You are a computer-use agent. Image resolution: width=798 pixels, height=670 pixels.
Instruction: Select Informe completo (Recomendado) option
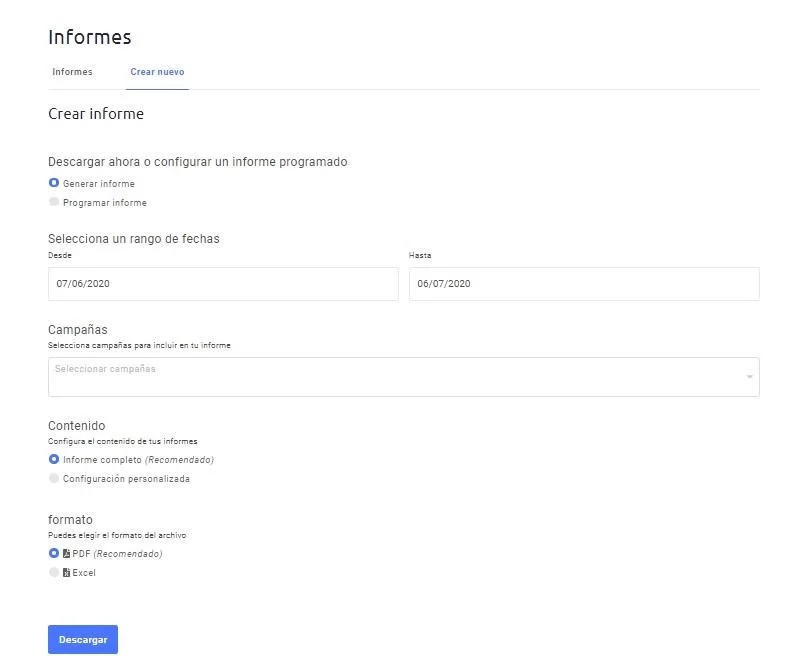pos(53,459)
